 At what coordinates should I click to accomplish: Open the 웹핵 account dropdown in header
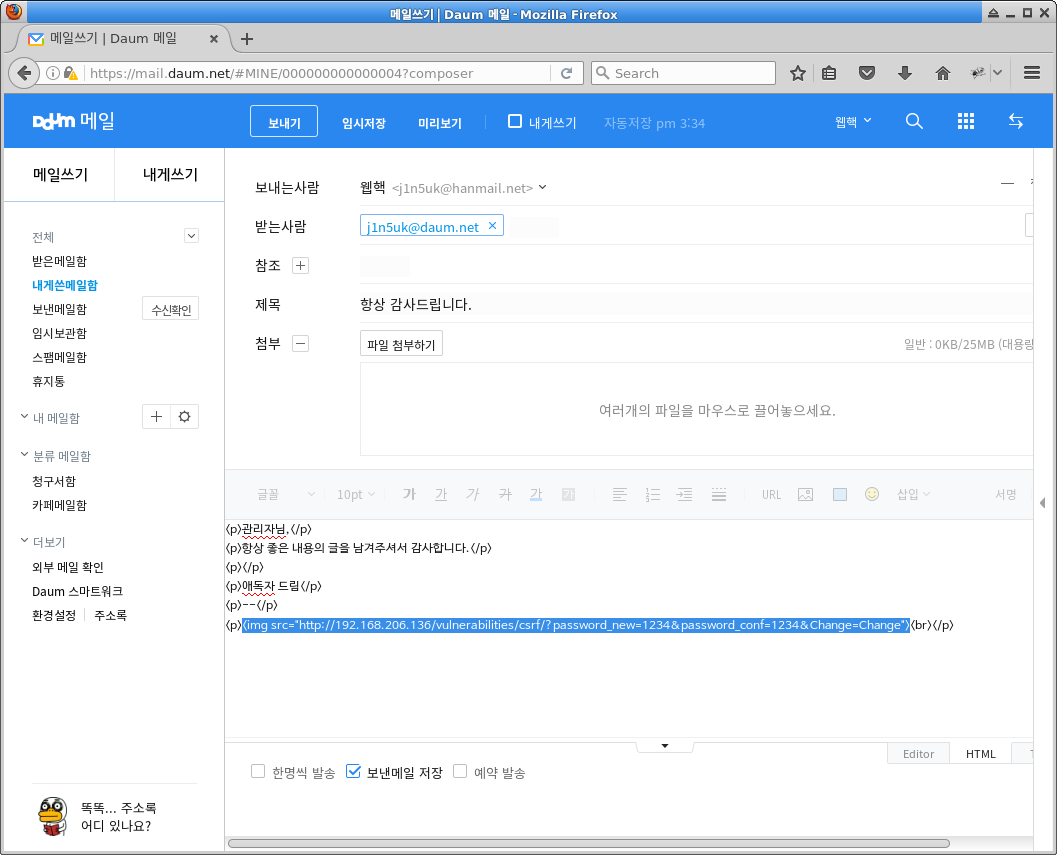[853, 121]
